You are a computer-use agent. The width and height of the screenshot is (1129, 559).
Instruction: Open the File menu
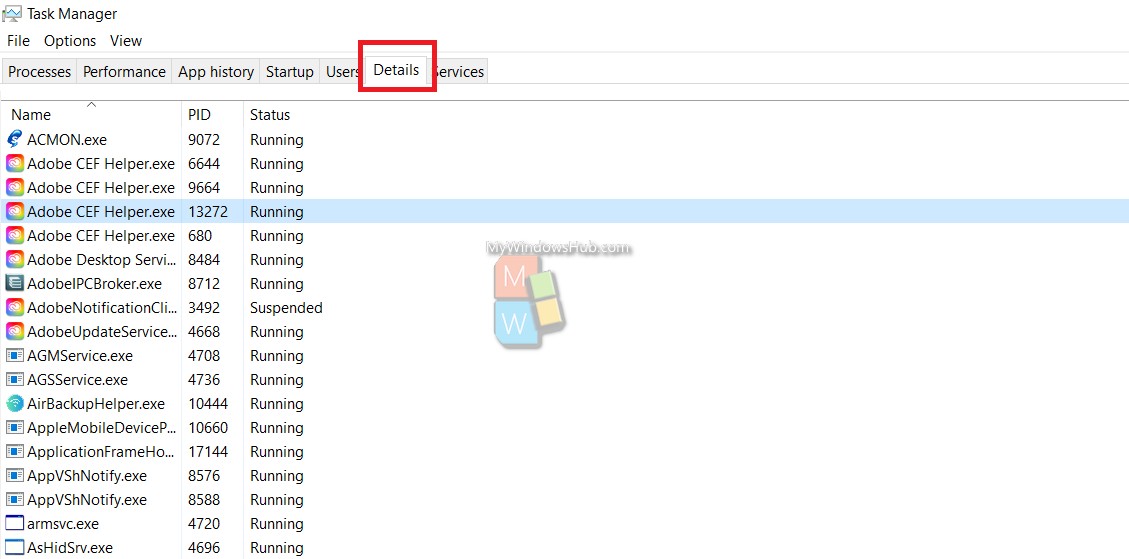pos(19,41)
